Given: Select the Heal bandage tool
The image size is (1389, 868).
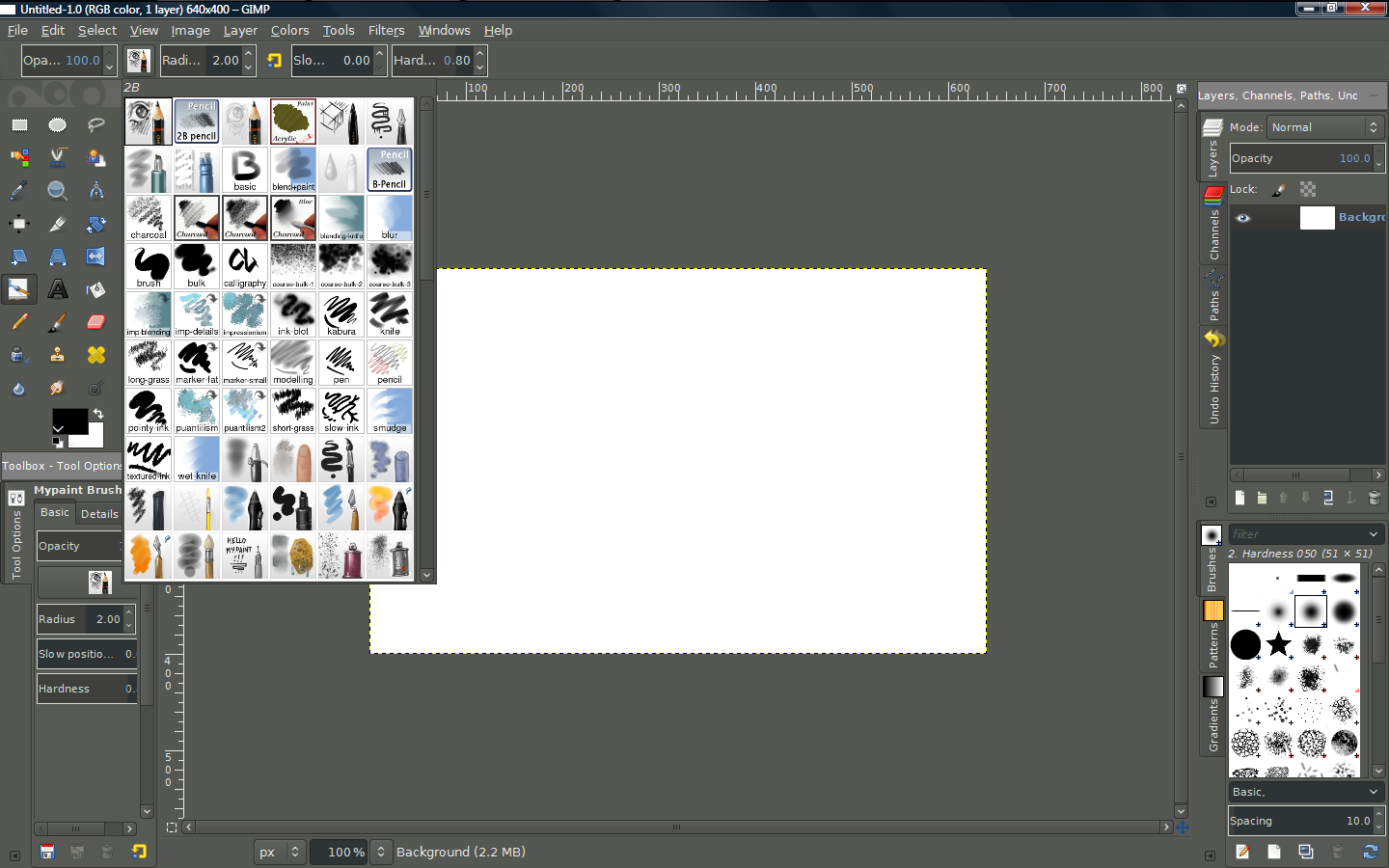Looking at the screenshot, I should pos(96,355).
